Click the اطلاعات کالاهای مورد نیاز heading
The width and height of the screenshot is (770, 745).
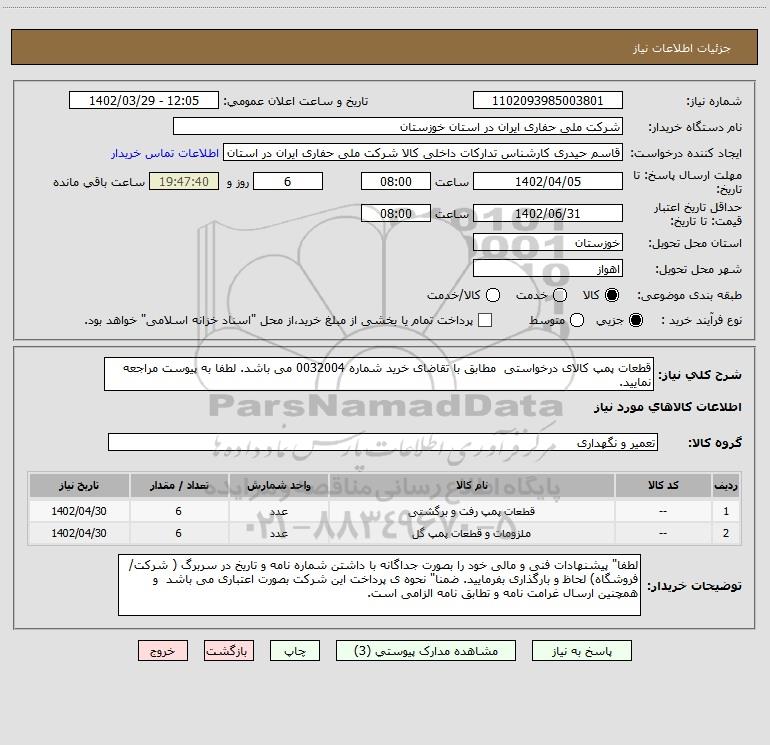click(667, 407)
